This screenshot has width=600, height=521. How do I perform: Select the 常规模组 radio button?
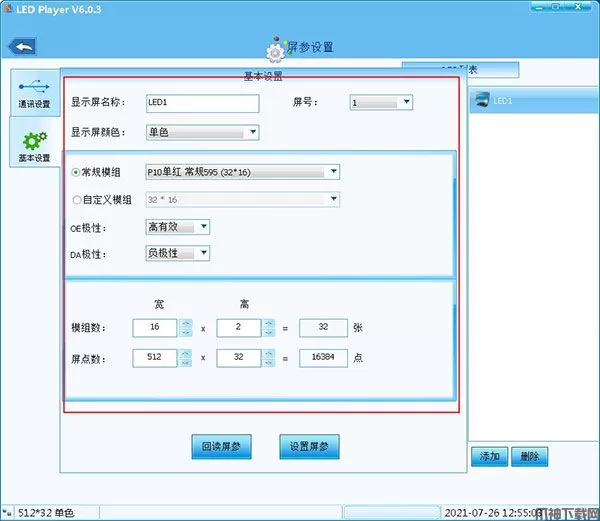click(77, 172)
